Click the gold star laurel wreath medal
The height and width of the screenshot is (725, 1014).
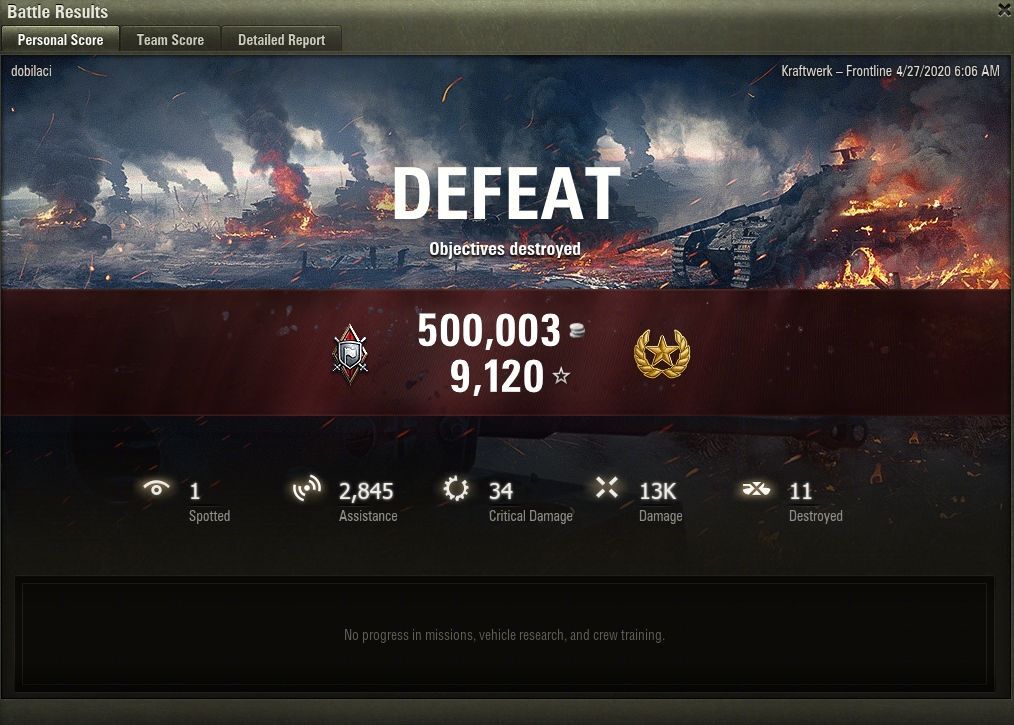(x=662, y=354)
